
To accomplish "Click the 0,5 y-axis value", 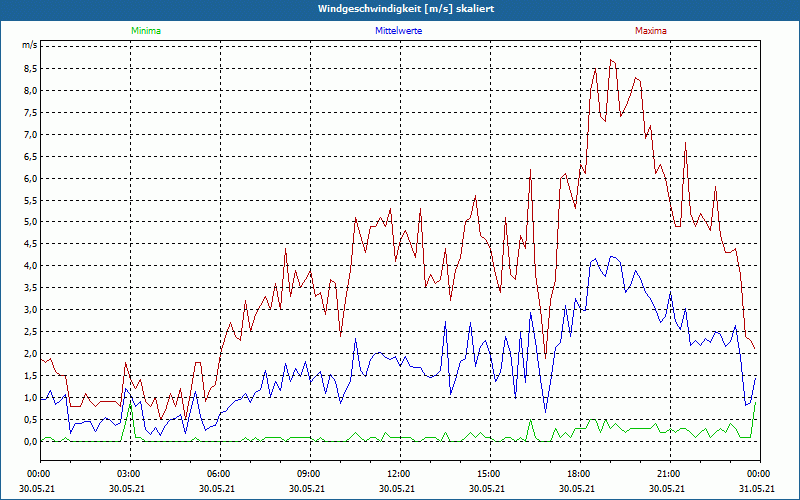I will [30, 420].
